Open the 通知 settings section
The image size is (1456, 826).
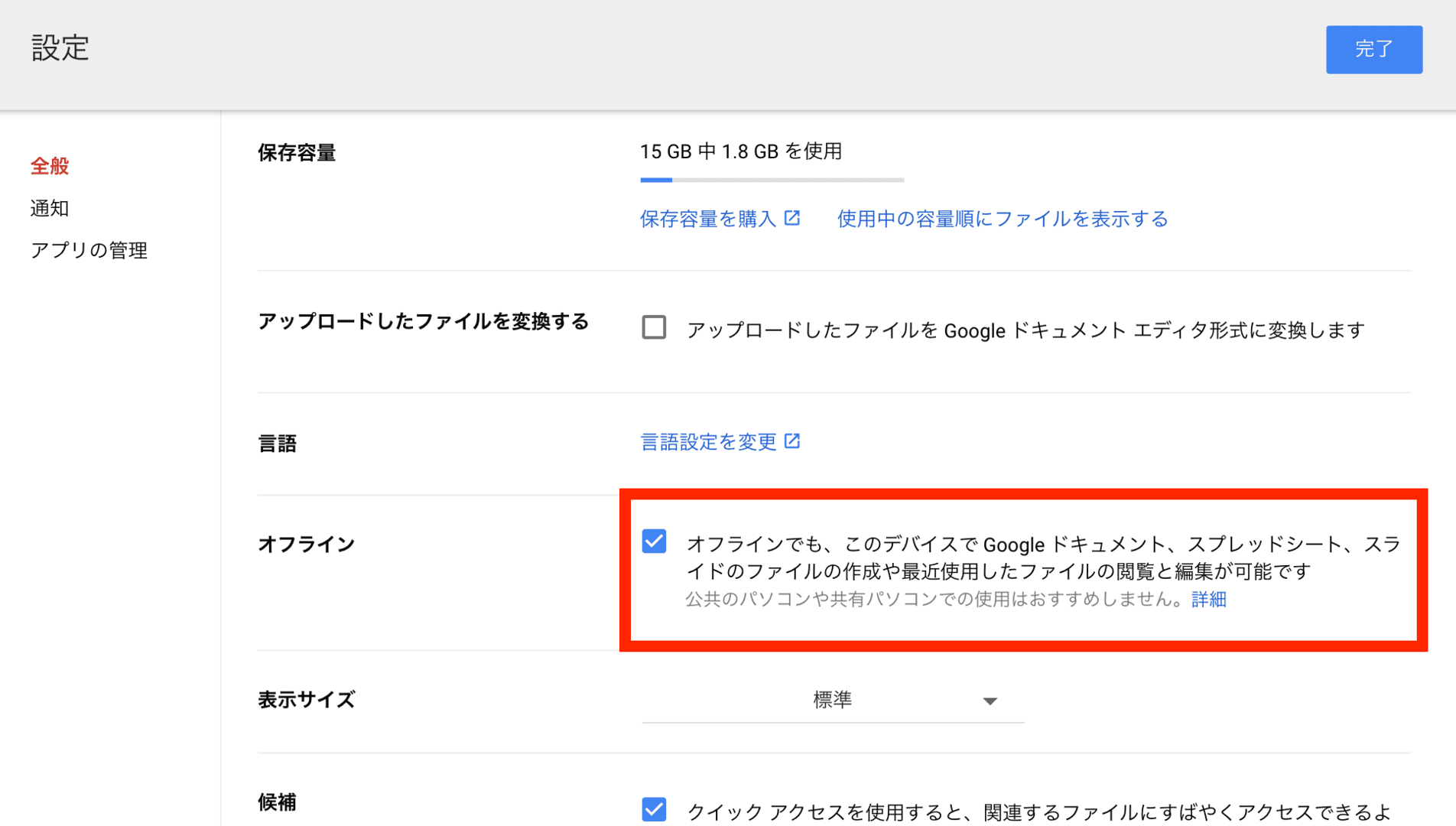pyautogui.click(x=50, y=208)
